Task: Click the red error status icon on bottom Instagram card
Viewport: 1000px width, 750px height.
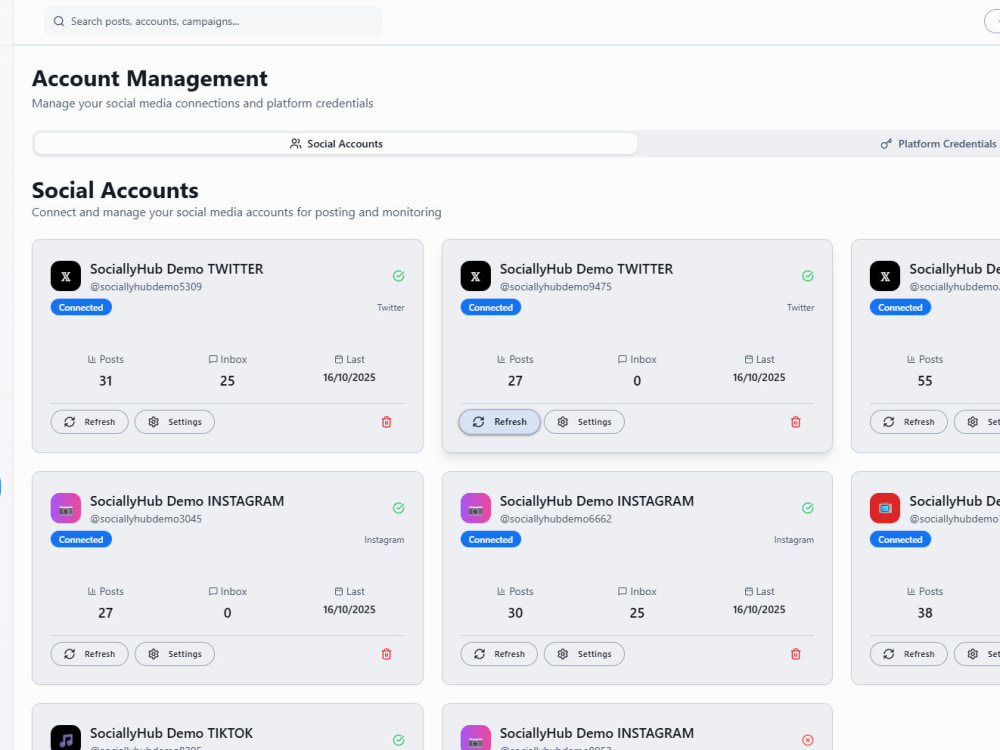Action: tap(808, 740)
